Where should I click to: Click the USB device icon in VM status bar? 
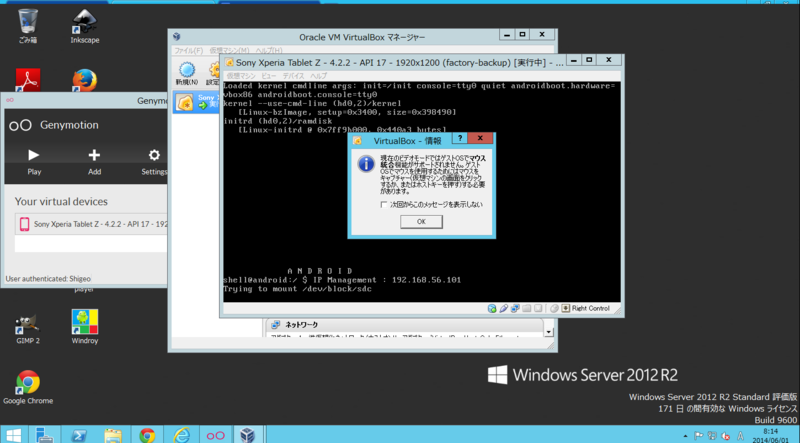point(504,308)
